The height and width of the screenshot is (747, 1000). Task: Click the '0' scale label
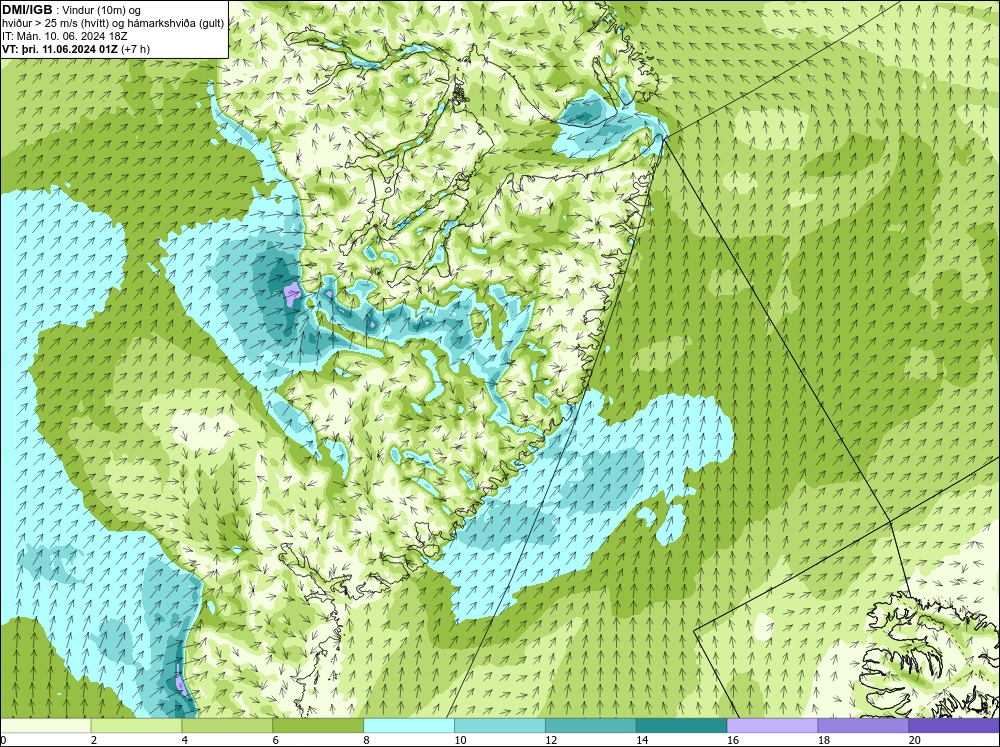coord(4,740)
